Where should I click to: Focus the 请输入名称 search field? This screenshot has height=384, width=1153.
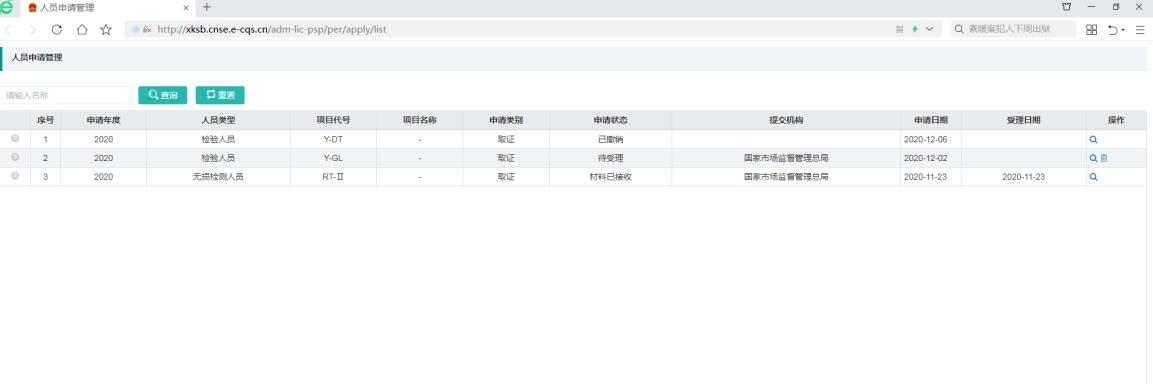(65, 96)
